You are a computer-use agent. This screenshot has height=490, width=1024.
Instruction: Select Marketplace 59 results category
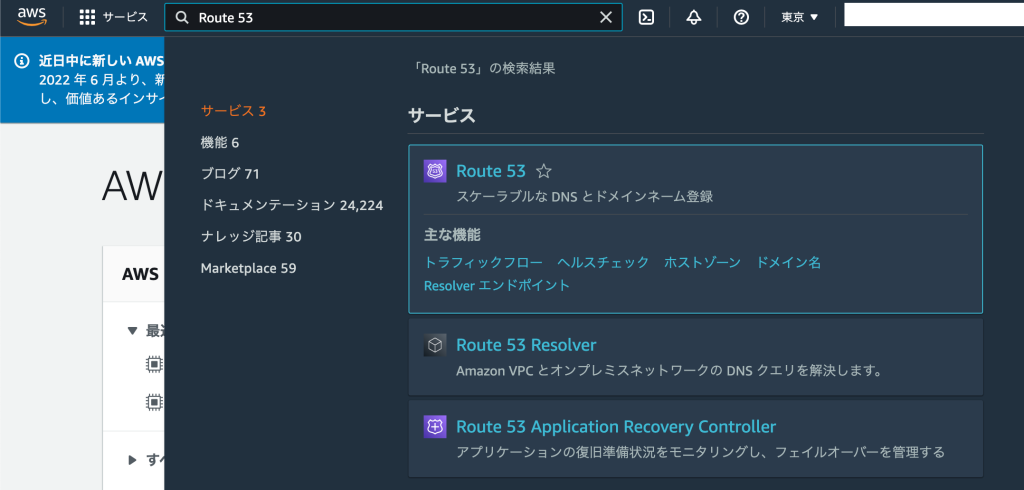point(249,268)
